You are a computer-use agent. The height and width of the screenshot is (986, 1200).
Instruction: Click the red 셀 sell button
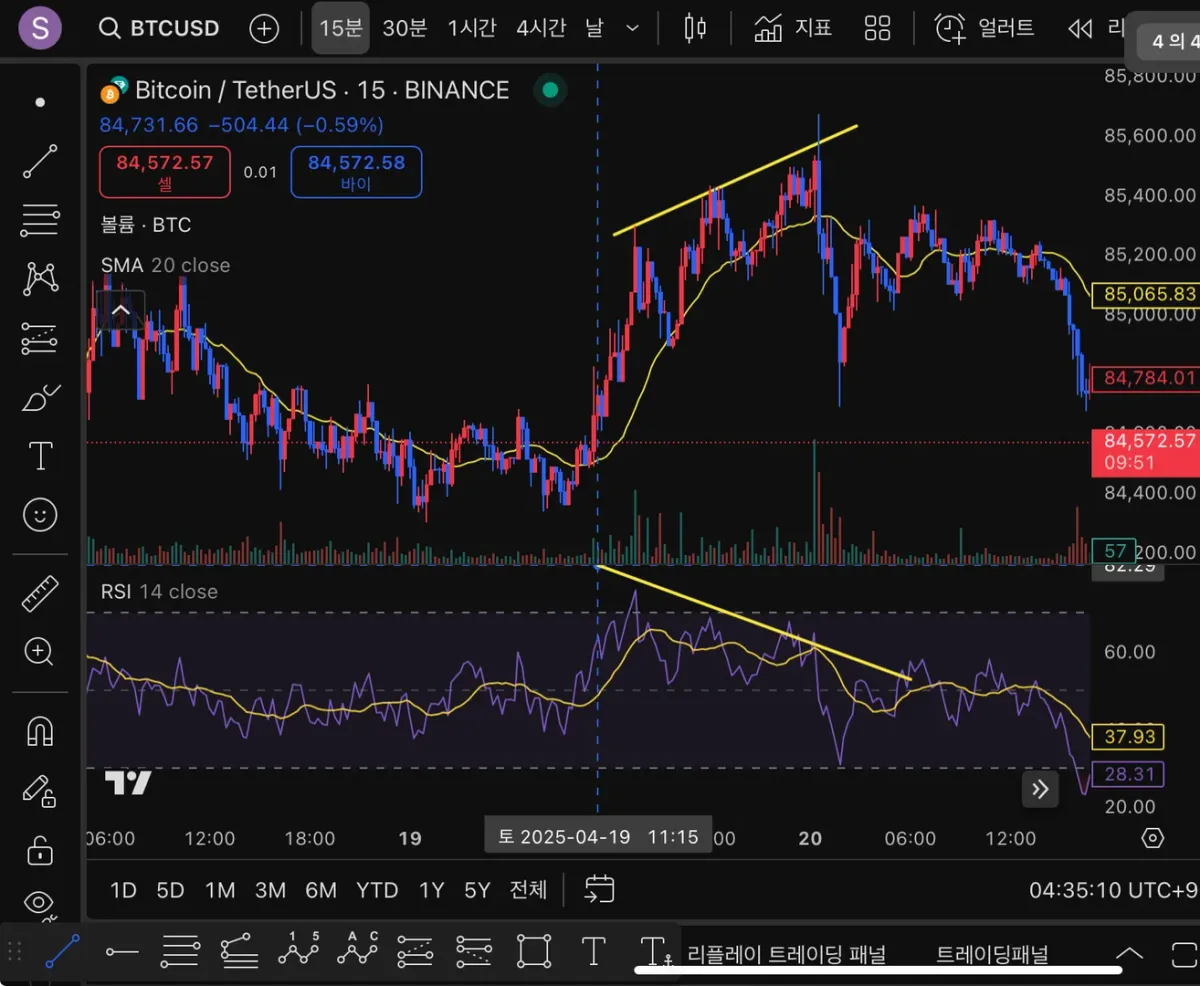pos(165,172)
